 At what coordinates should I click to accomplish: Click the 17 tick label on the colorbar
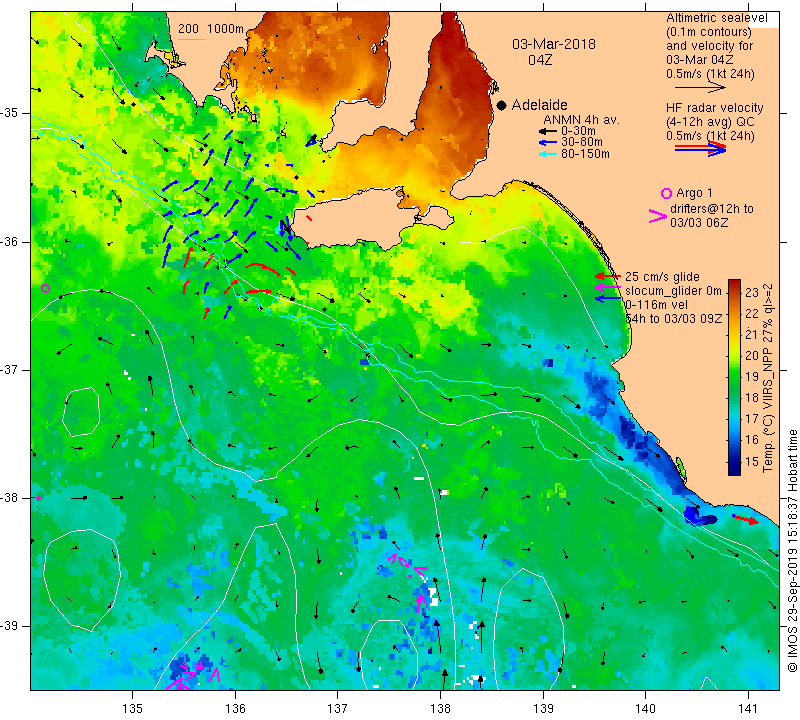pyautogui.click(x=752, y=419)
